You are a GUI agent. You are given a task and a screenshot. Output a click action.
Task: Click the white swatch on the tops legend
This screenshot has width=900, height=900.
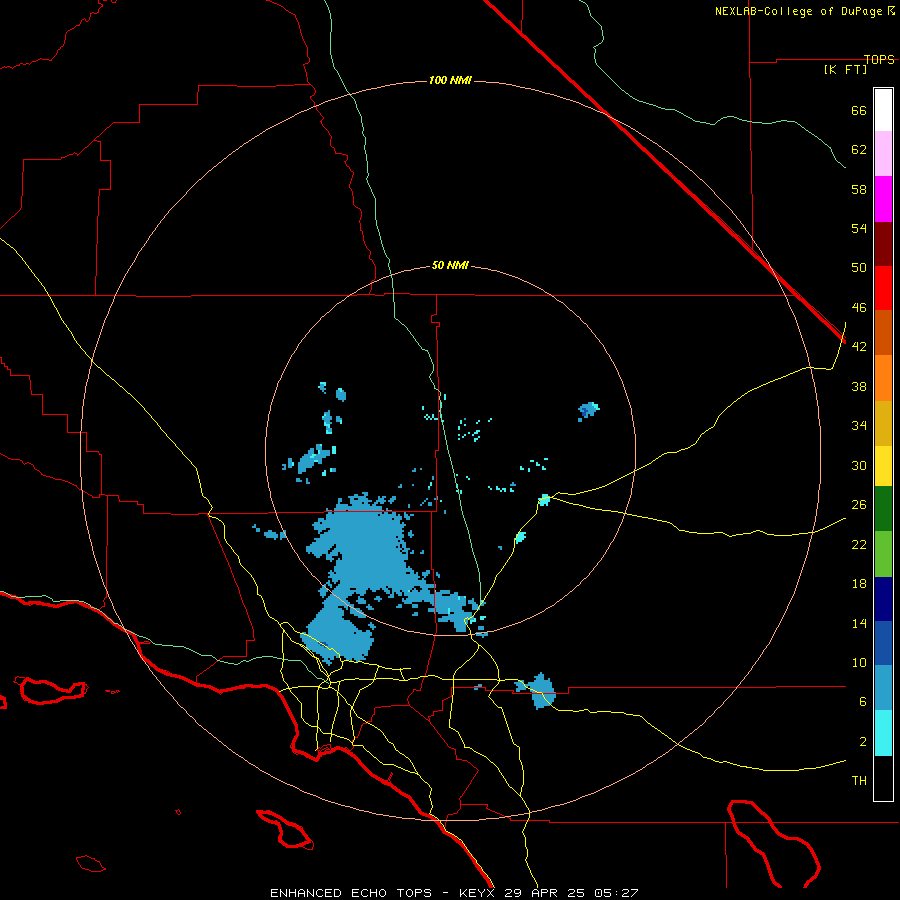coord(883,110)
